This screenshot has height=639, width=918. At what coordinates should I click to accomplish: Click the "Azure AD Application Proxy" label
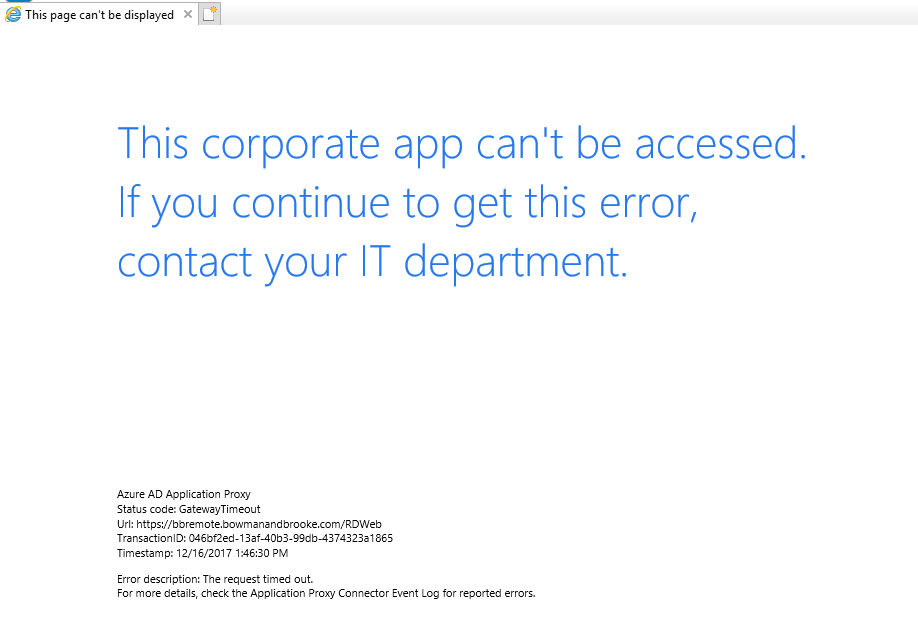(x=184, y=494)
